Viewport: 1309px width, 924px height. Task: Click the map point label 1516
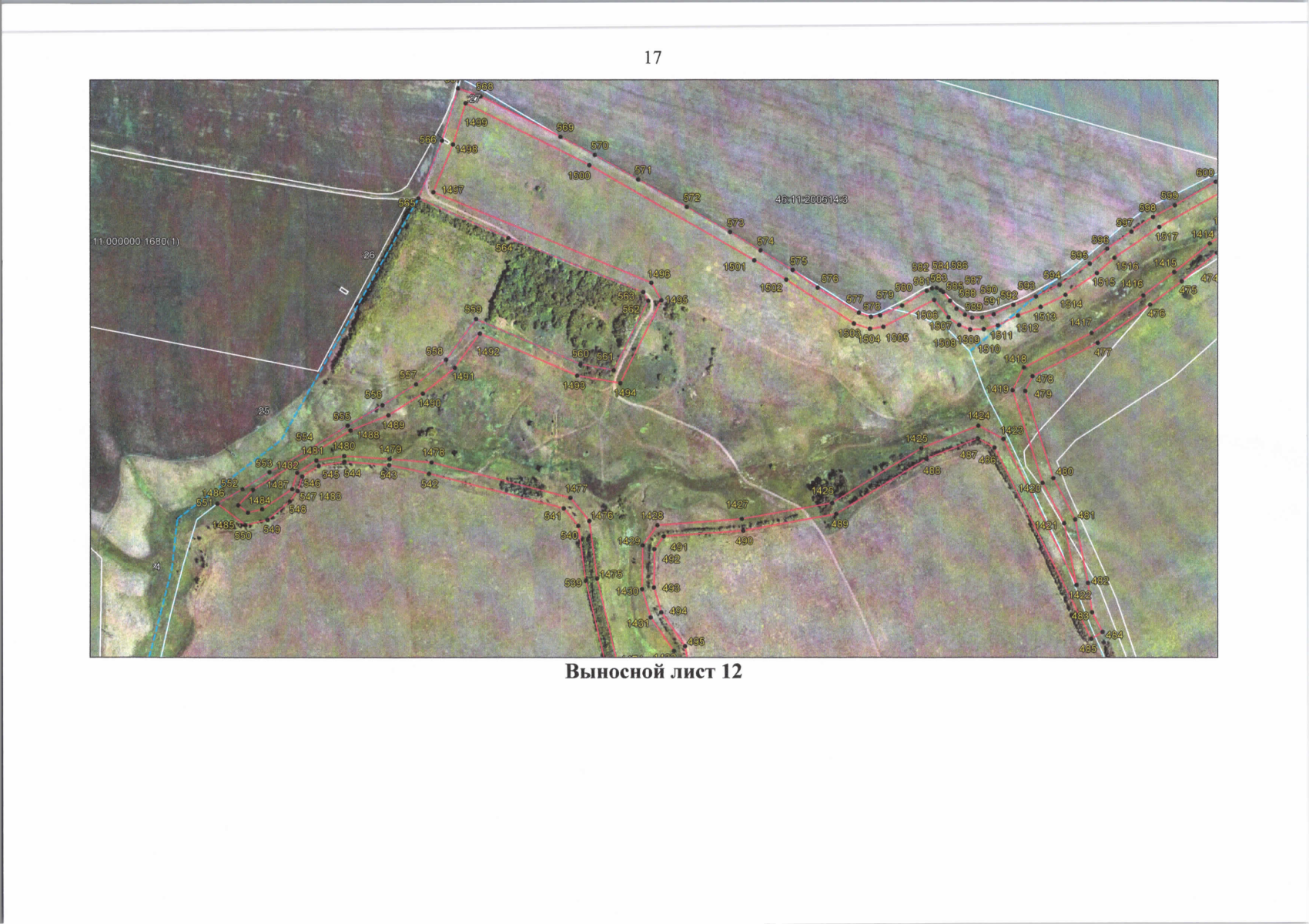click(x=1127, y=266)
